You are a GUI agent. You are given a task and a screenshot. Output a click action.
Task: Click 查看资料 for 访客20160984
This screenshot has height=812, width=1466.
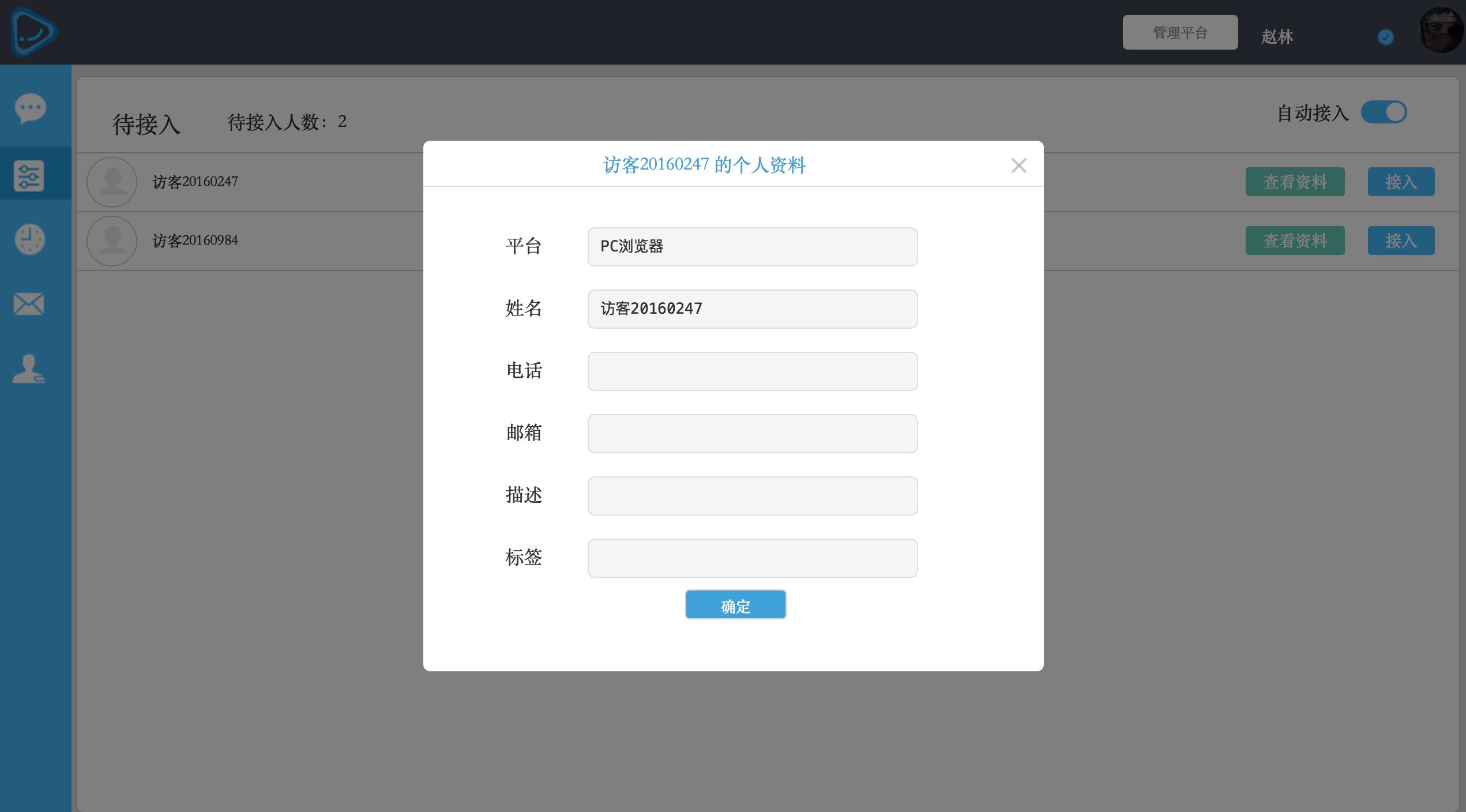[1295, 240]
